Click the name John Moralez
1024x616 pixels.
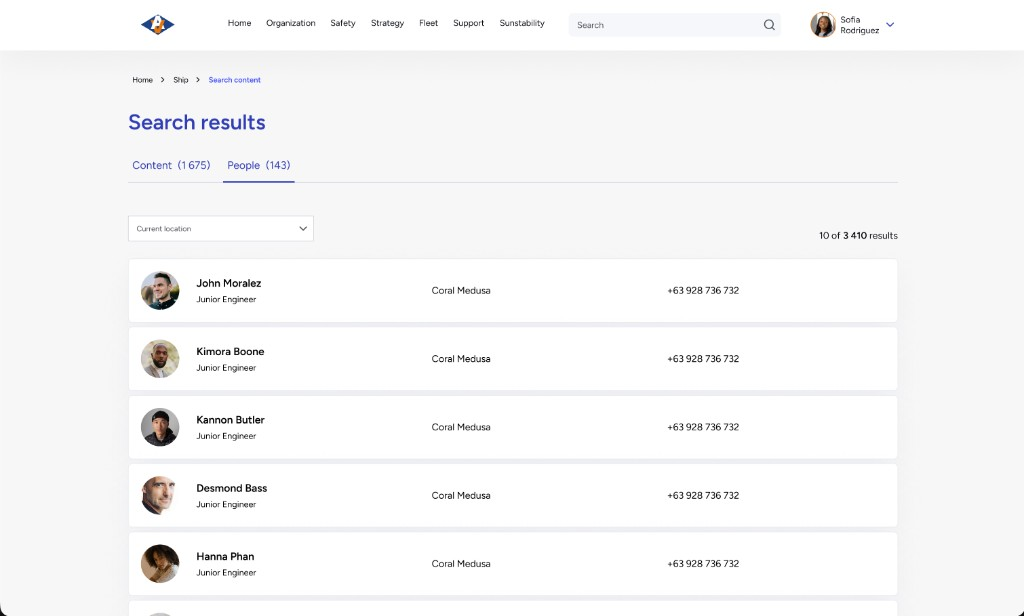229,283
